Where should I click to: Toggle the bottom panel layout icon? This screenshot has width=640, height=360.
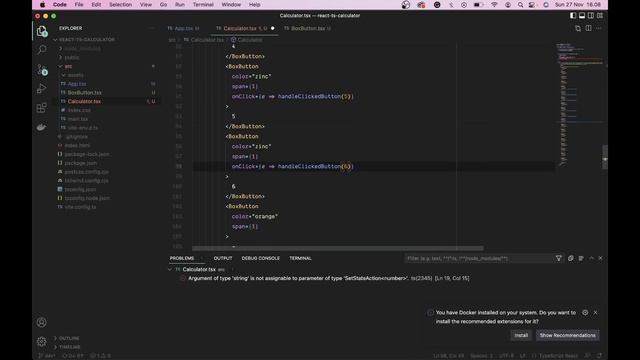[x=582, y=16]
